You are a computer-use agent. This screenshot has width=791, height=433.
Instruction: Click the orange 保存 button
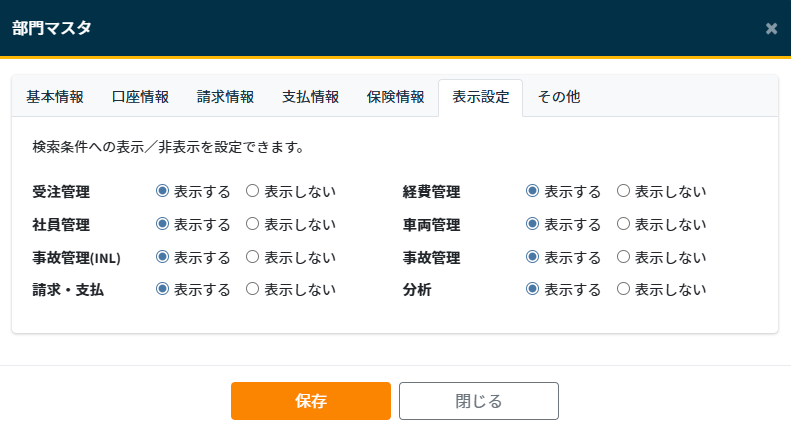click(x=311, y=401)
